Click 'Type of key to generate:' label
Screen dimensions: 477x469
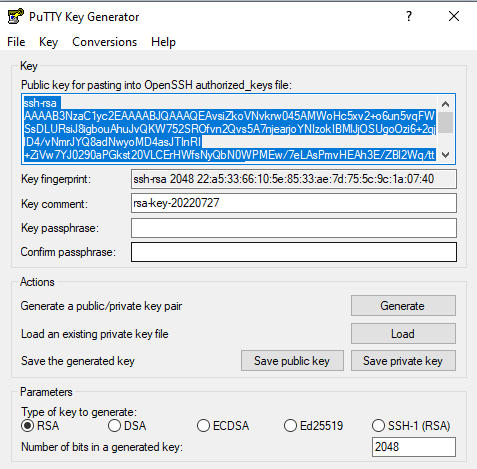(x=79, y=412)
